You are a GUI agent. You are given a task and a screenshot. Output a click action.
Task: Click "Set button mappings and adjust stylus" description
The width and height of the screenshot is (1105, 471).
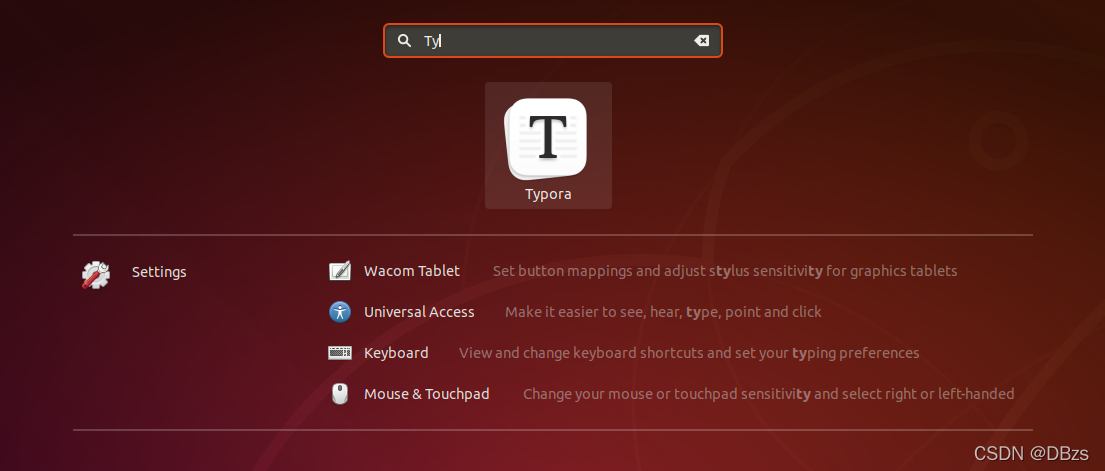coord(724,271)
